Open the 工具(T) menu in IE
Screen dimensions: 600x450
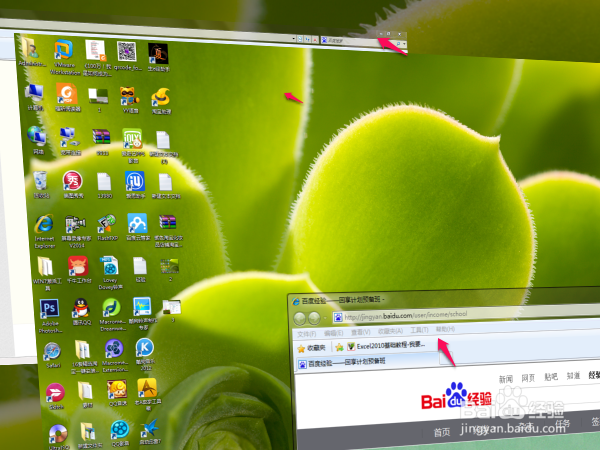coord(419,329)
